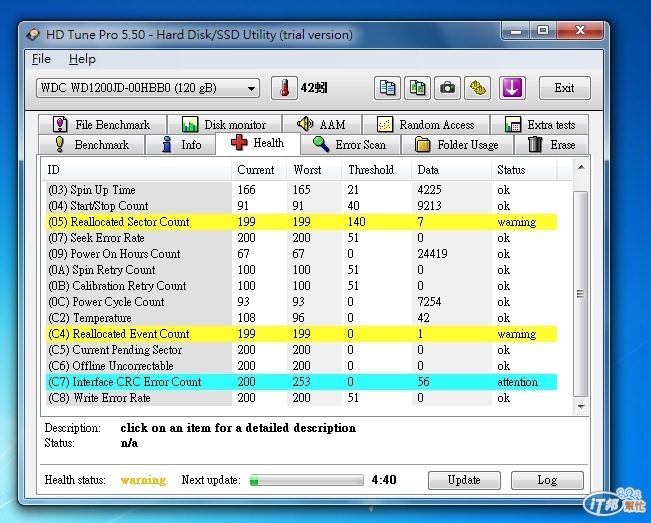The height and width of the screenshot is (523, 651).
Task: Click the Data value 24419 for Power On Hours
Action: click(432, 254)
